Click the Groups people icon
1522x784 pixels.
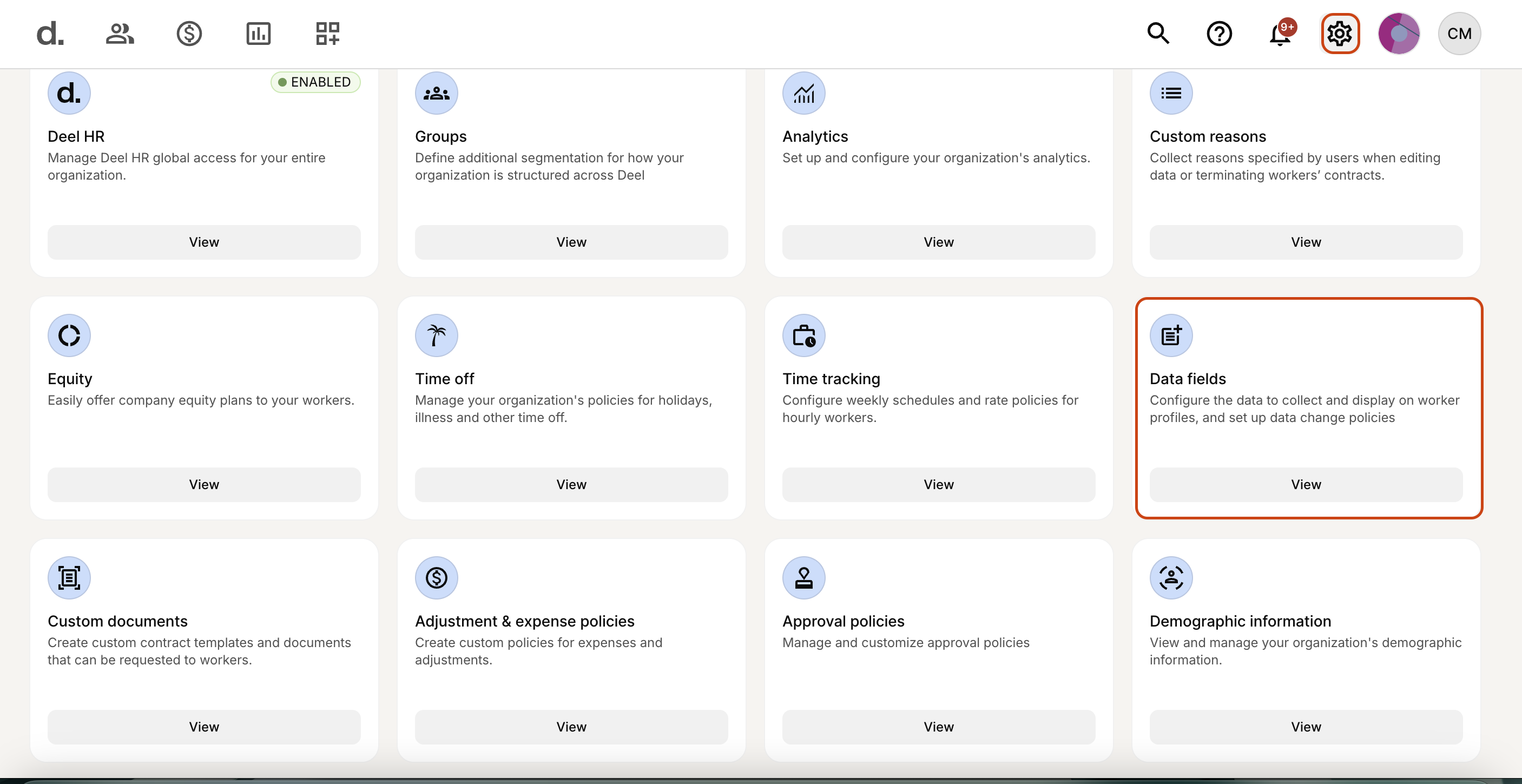pos(437,93)
